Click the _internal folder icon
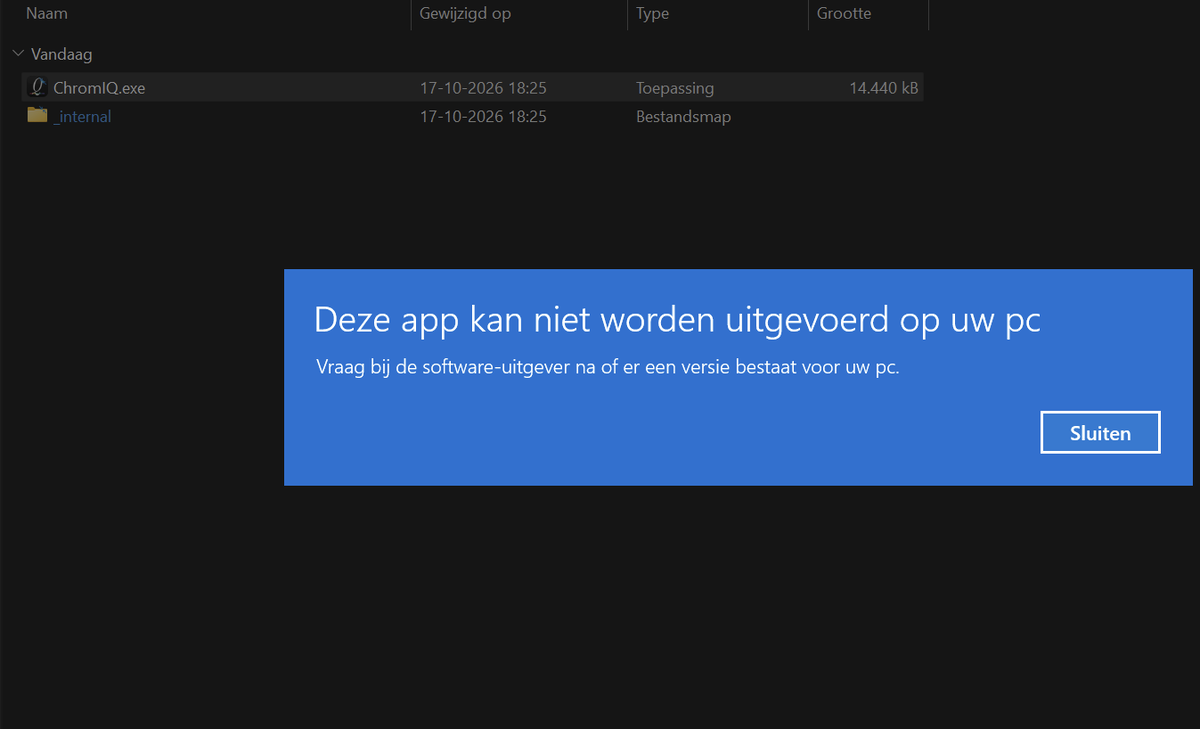The height and width of the screenshot is (729, 1200). [x=38, y=115]
